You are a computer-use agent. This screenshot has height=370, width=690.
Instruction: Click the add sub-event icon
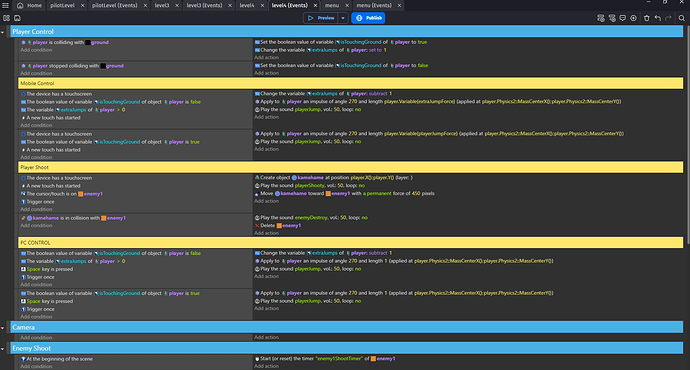tap(612, 18)
